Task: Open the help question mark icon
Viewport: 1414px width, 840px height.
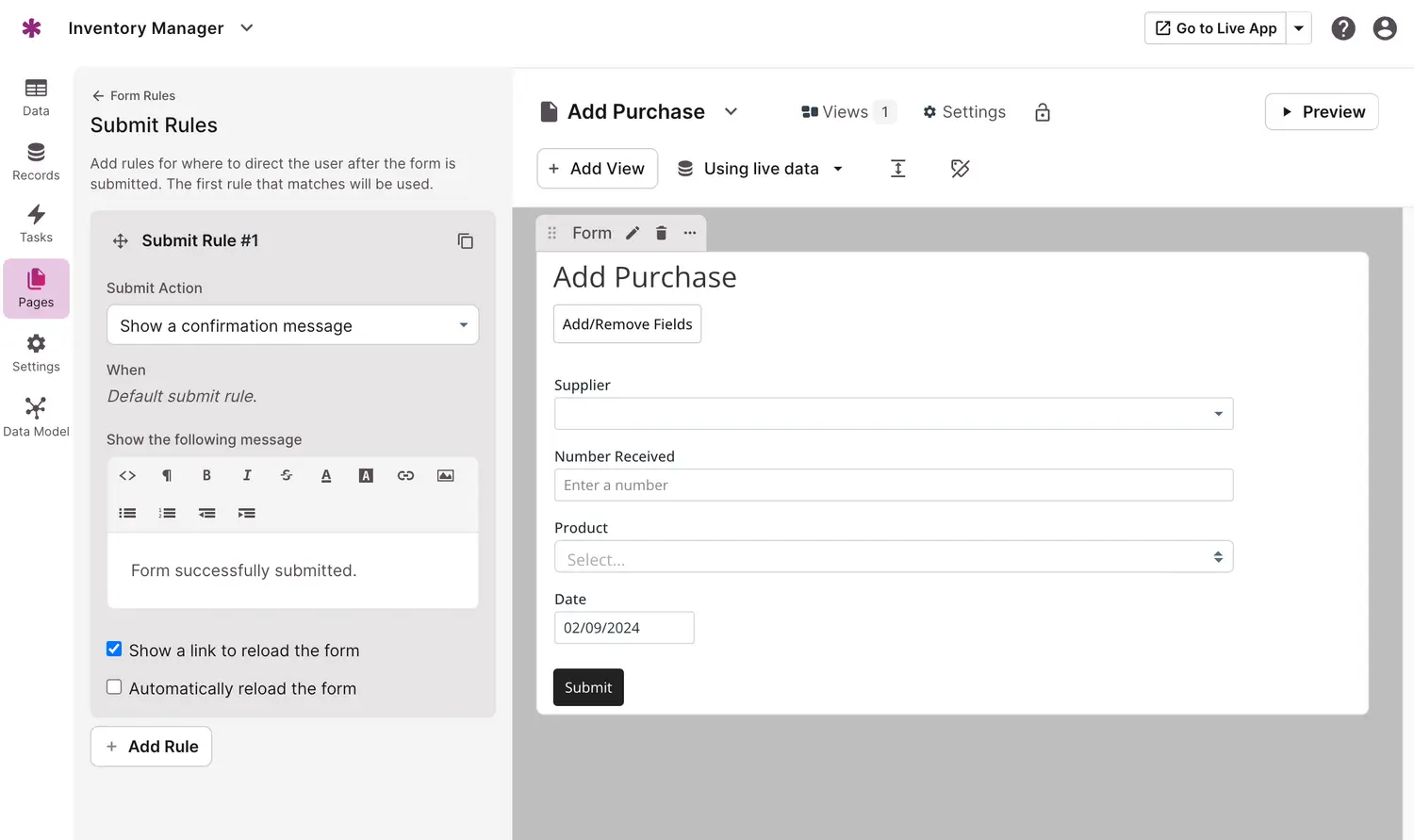Action: 1342,28
